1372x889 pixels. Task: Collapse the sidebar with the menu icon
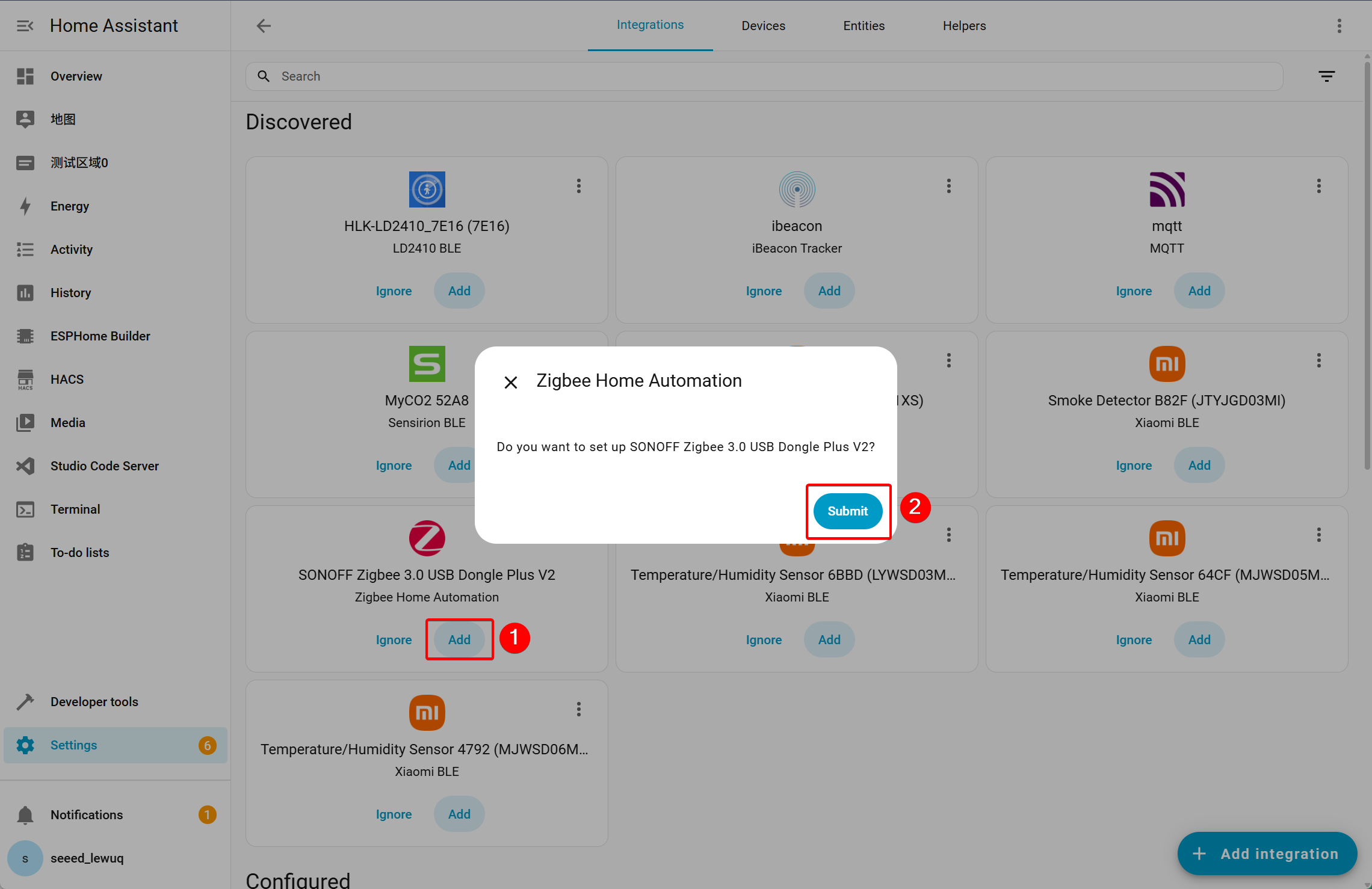[25, 26]
